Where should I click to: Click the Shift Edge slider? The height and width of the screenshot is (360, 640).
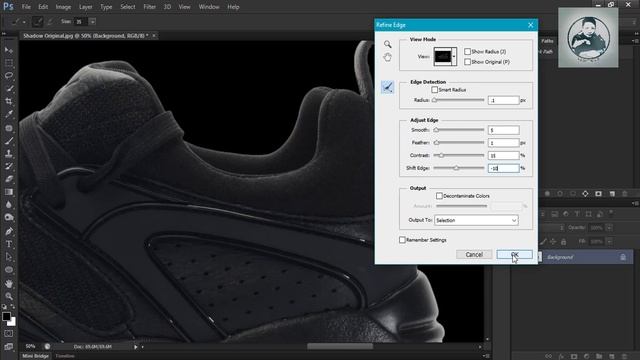click(x=458, y=168)
